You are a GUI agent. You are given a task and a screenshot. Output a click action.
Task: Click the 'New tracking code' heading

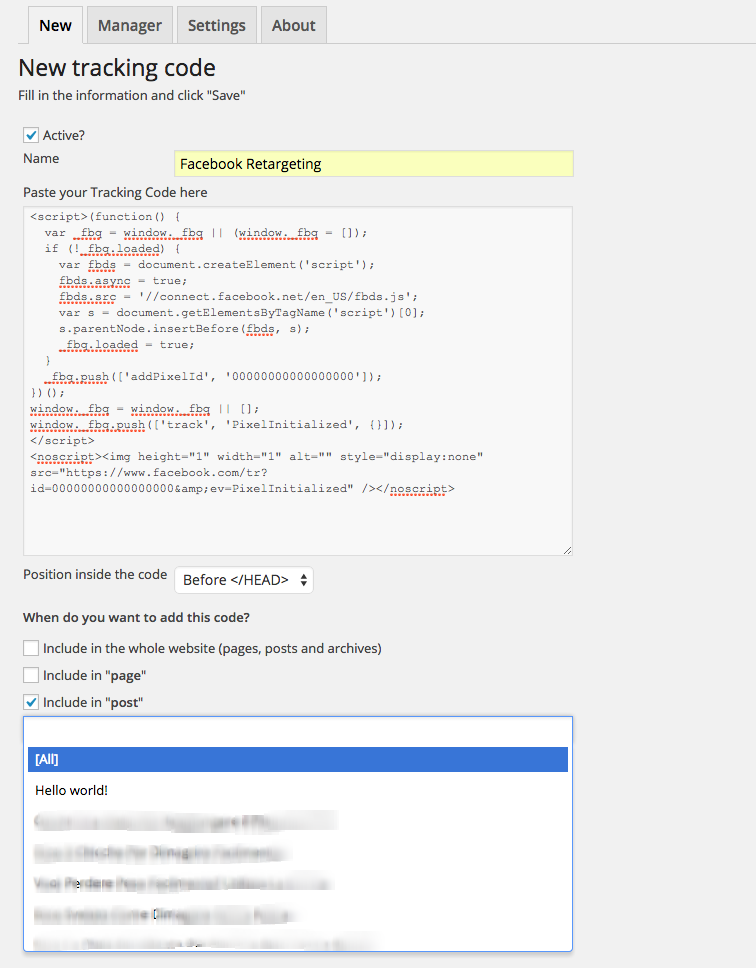tap(117, 68)
